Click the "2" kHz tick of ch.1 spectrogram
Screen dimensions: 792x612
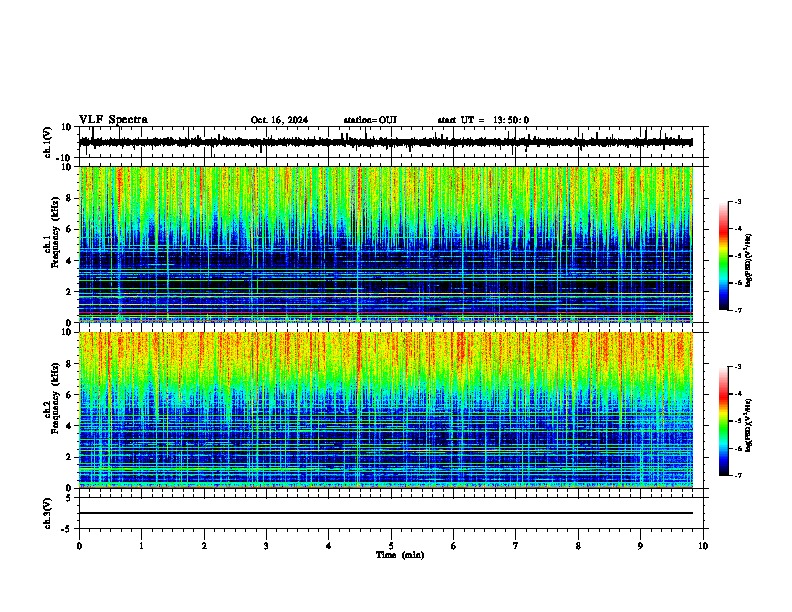[70, 291]
